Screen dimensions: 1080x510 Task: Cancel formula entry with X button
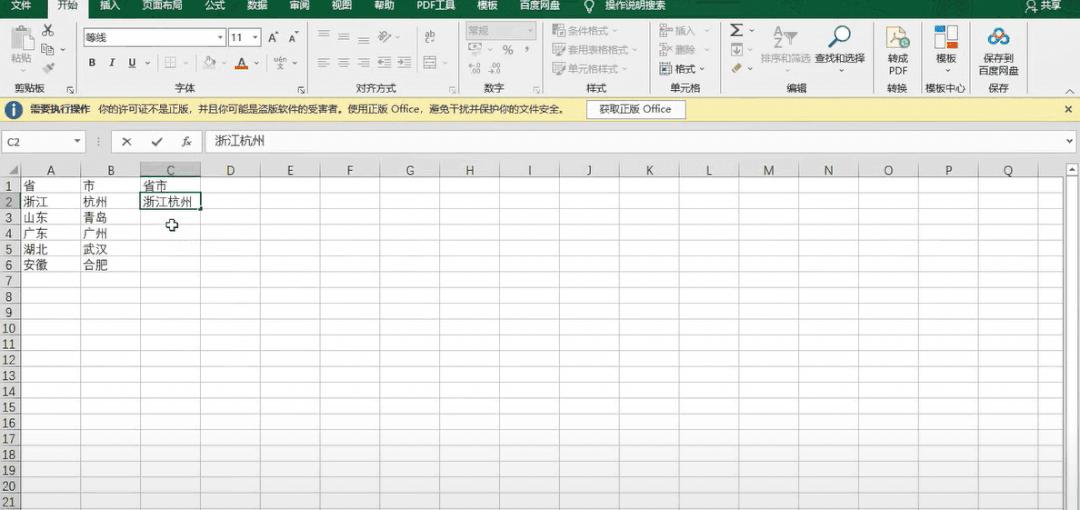point(126,141)
